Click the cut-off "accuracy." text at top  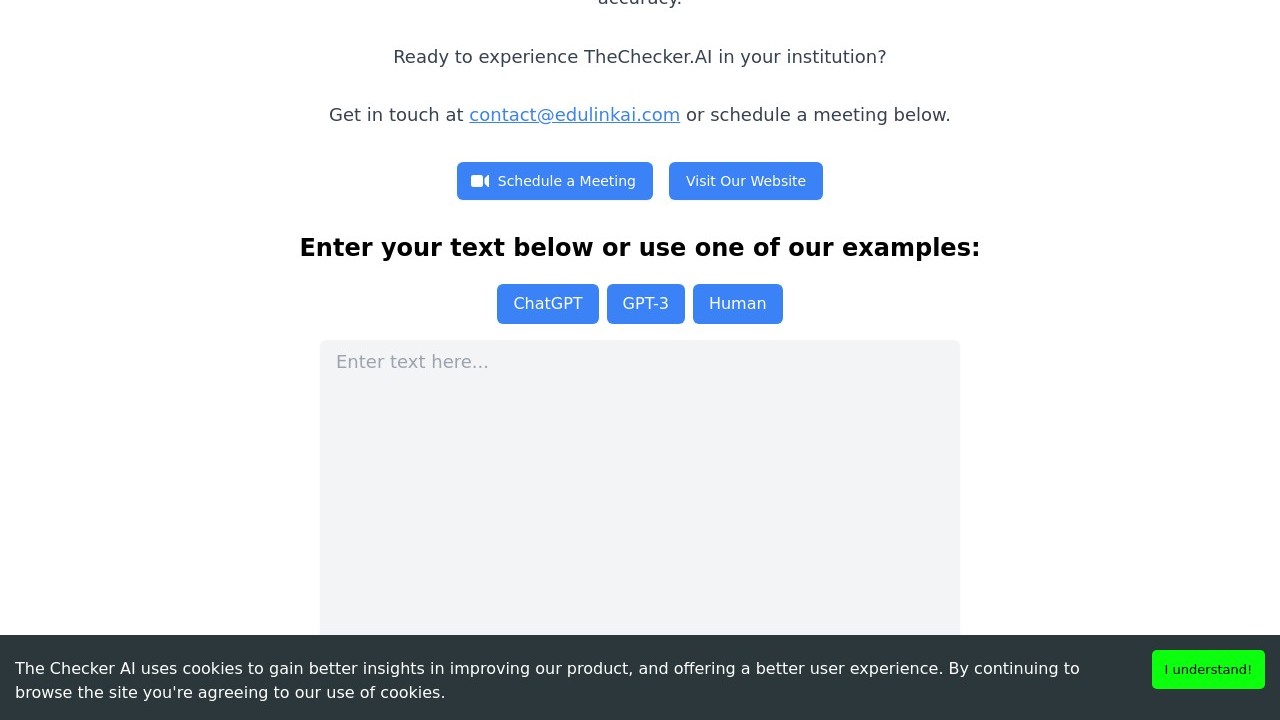[x=640, y=3]
